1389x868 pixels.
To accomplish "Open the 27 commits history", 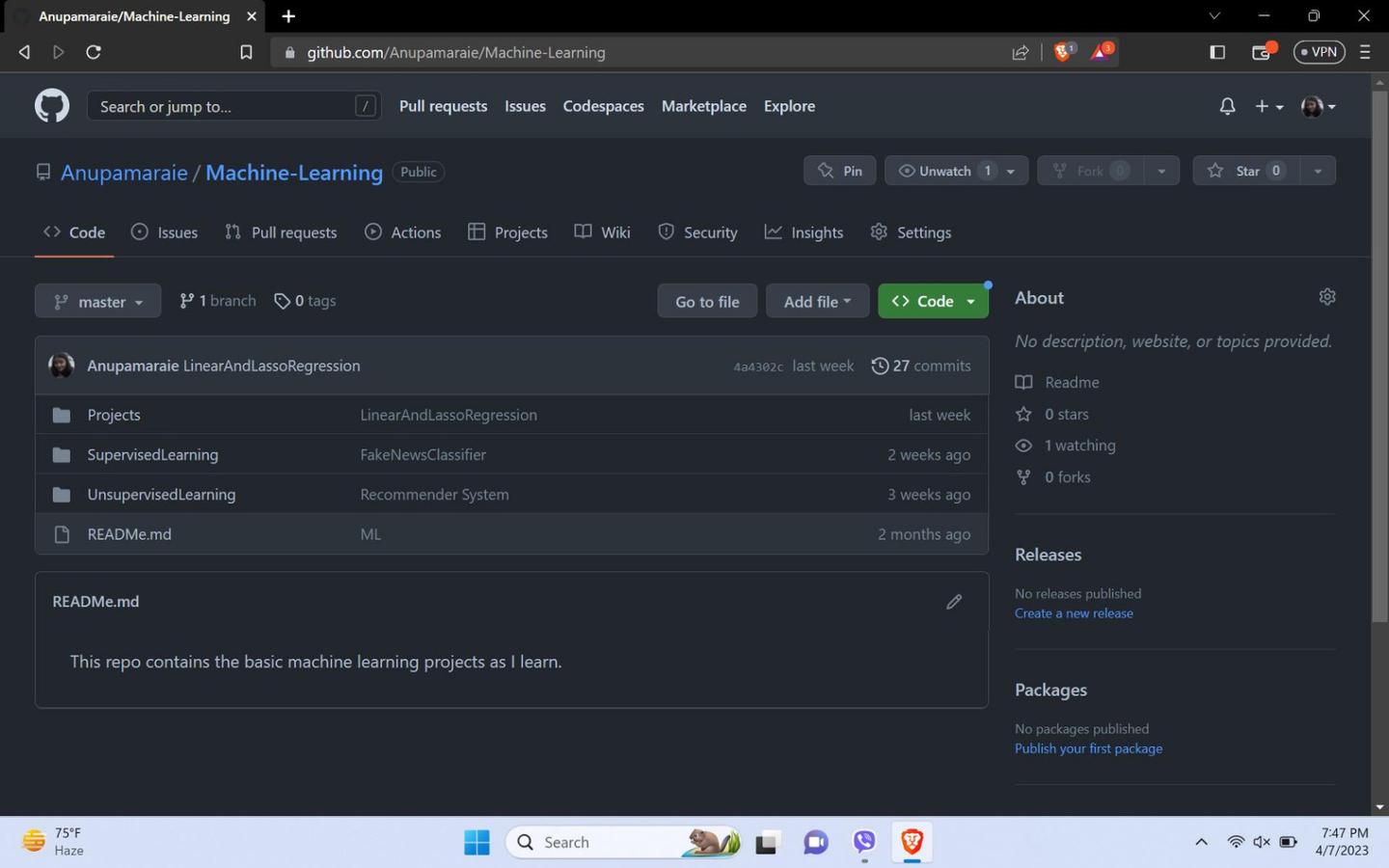I will pyautogui.click(x=921, y=366).
